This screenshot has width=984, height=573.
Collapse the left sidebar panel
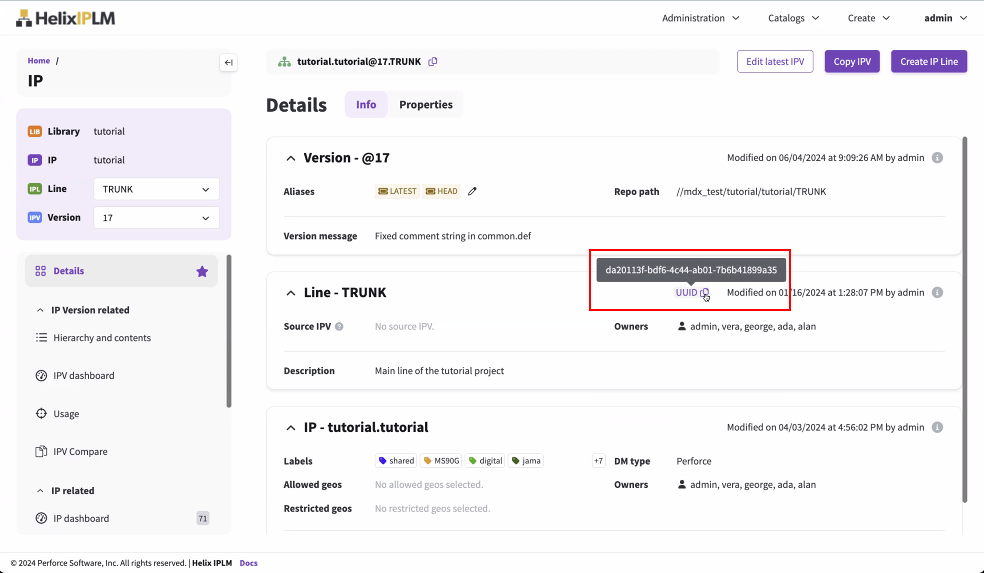point(228,63)
